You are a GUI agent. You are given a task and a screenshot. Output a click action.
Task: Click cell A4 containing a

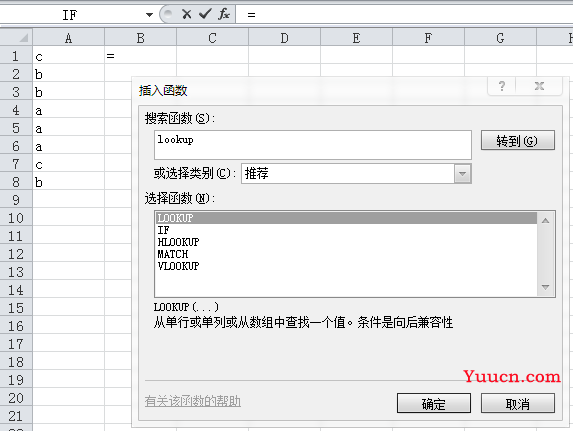pyautogui.click(x=68, y=110)
